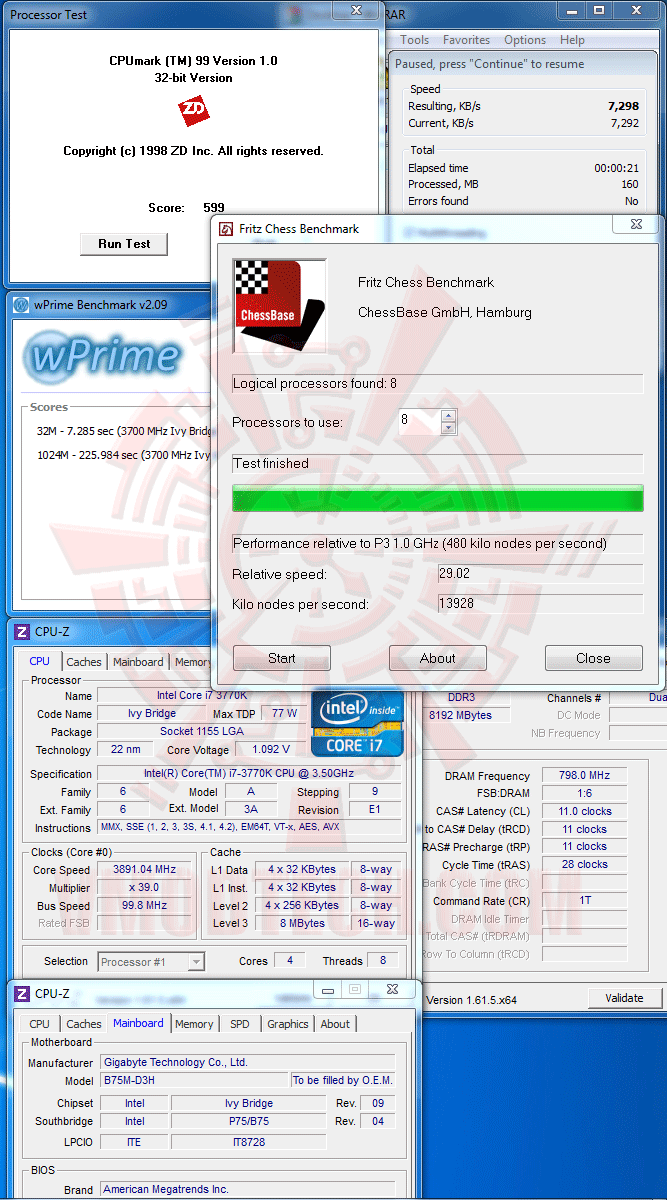Select the Memory tab in lower CPU-Z window
This screenshot has width=667, height=1200.
(x=194, y=1024)
